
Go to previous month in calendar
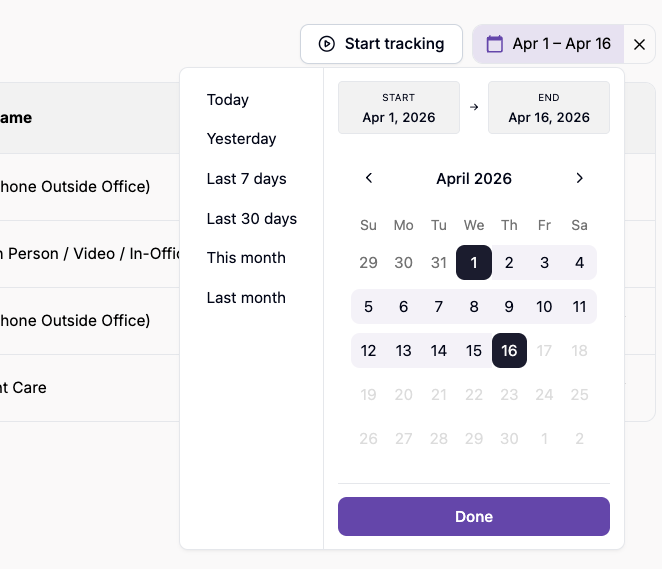pyautogui.click(x=369, y=178)
